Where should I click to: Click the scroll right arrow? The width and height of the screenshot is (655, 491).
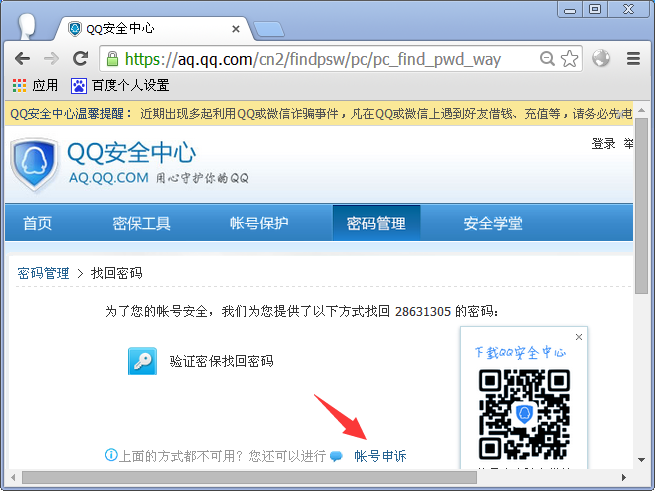coord(624,477)
